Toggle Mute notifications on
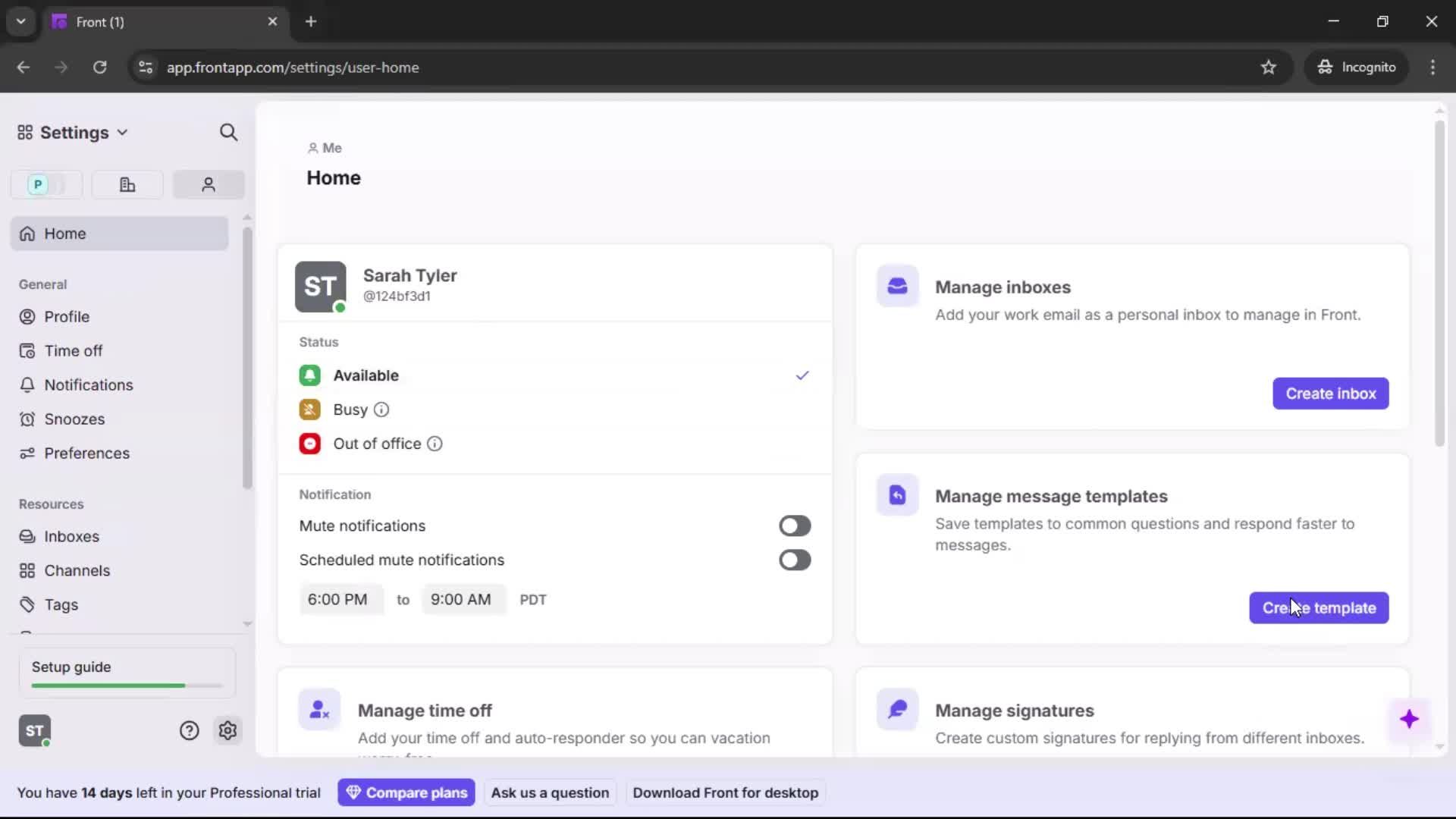Image resolution: width=1456 pixels, height=819 pixels. coord(794,526)
